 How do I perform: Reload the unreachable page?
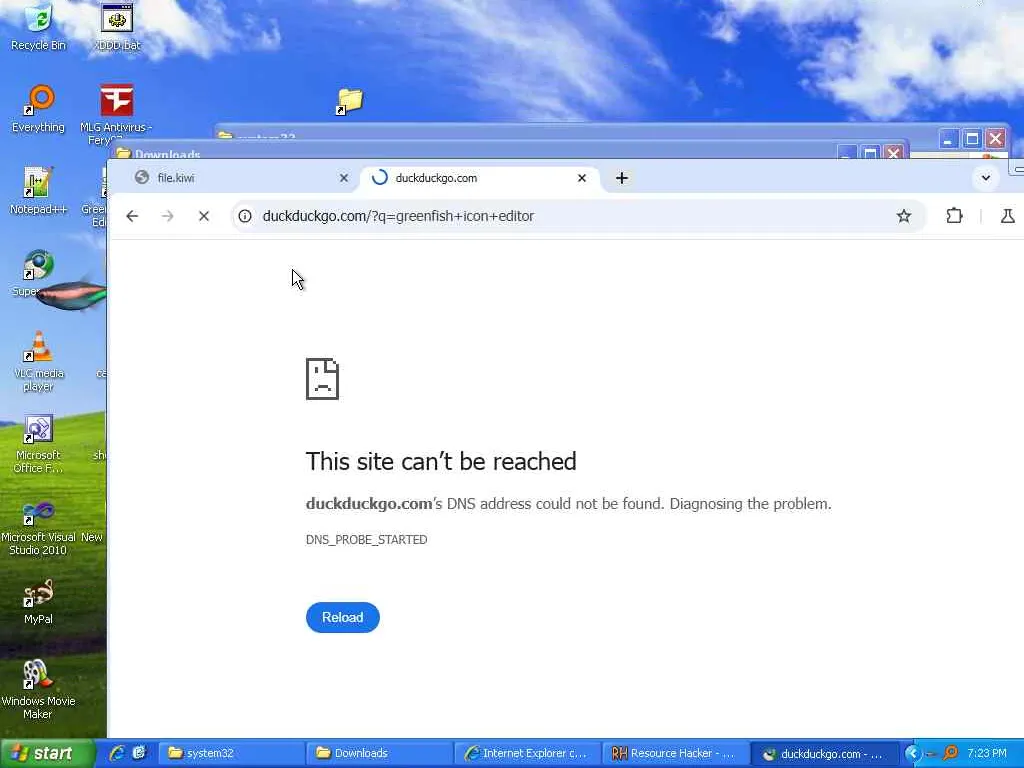click(x=342, y=617)
